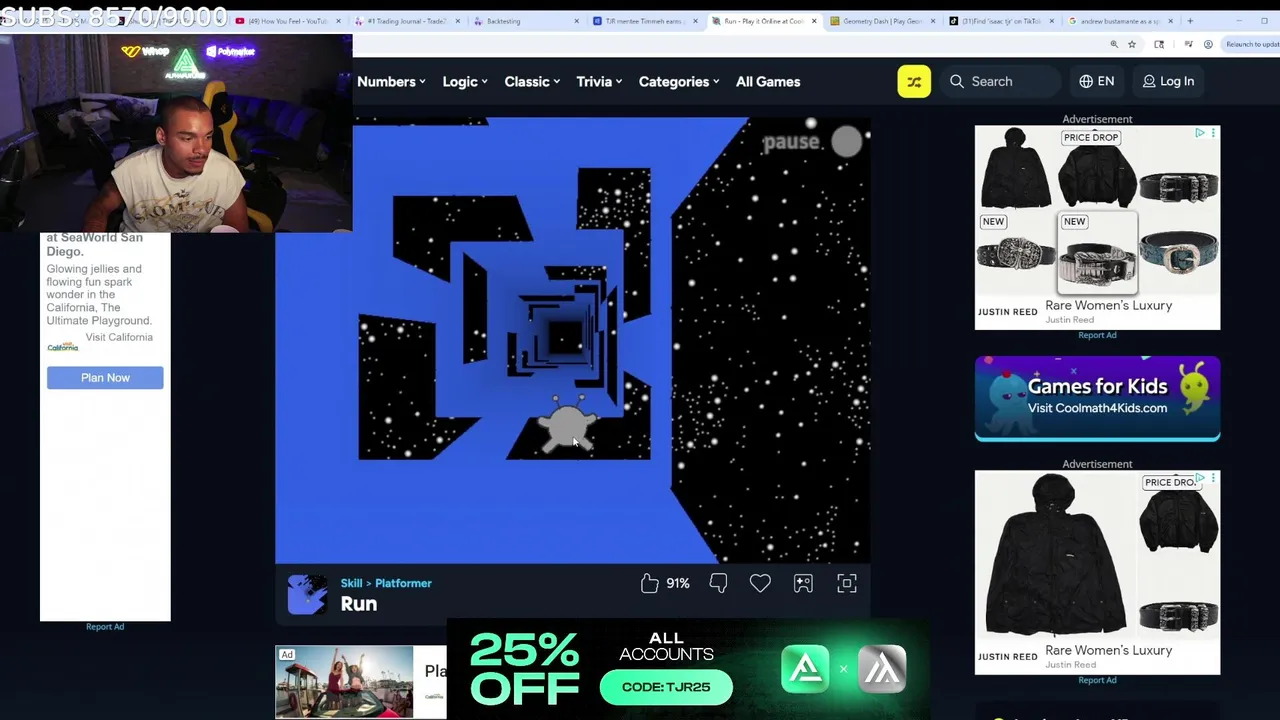
Task: Bookmark this page with star icon
Action: click(1132, 44)
